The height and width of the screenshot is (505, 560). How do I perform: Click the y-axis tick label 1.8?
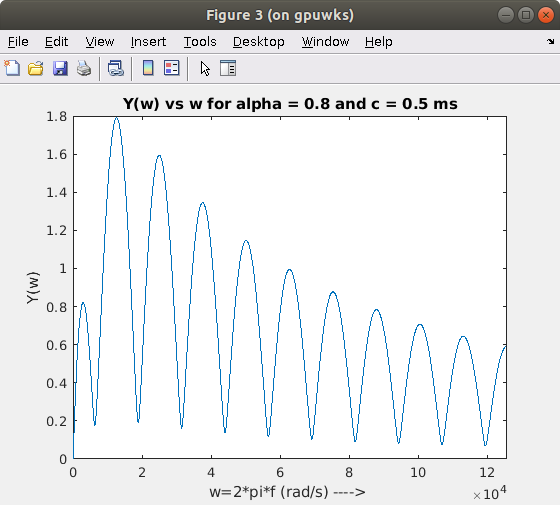(x=56, y=116)
